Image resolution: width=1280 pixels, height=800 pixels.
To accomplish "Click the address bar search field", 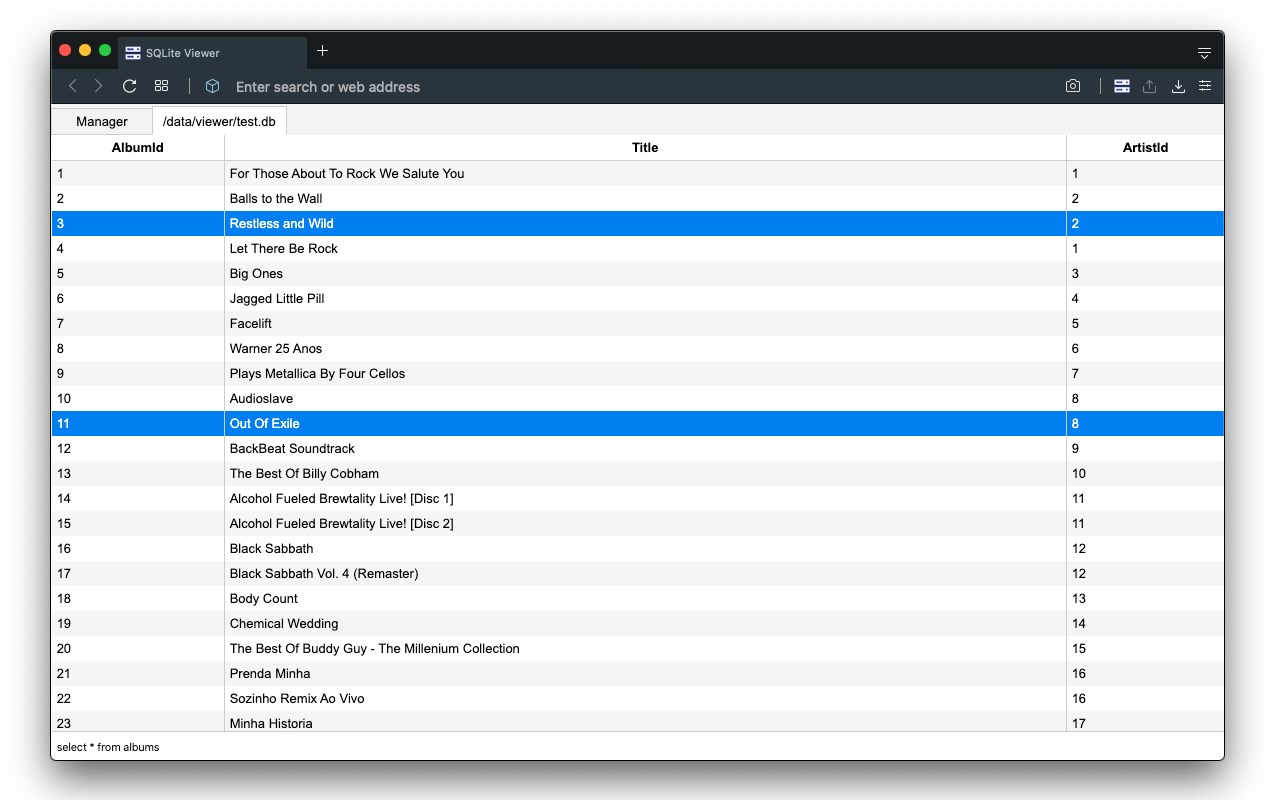I will 640,87.
